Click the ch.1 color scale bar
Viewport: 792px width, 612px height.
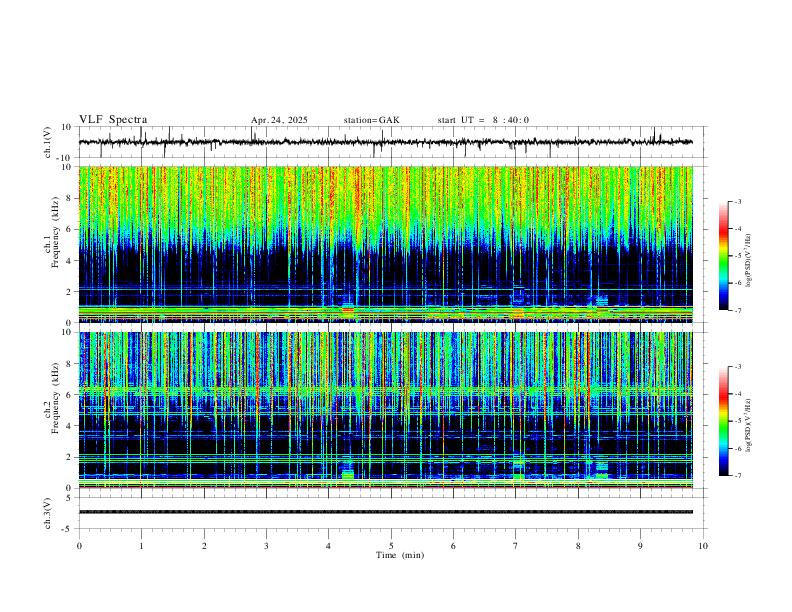coord(724,256)
